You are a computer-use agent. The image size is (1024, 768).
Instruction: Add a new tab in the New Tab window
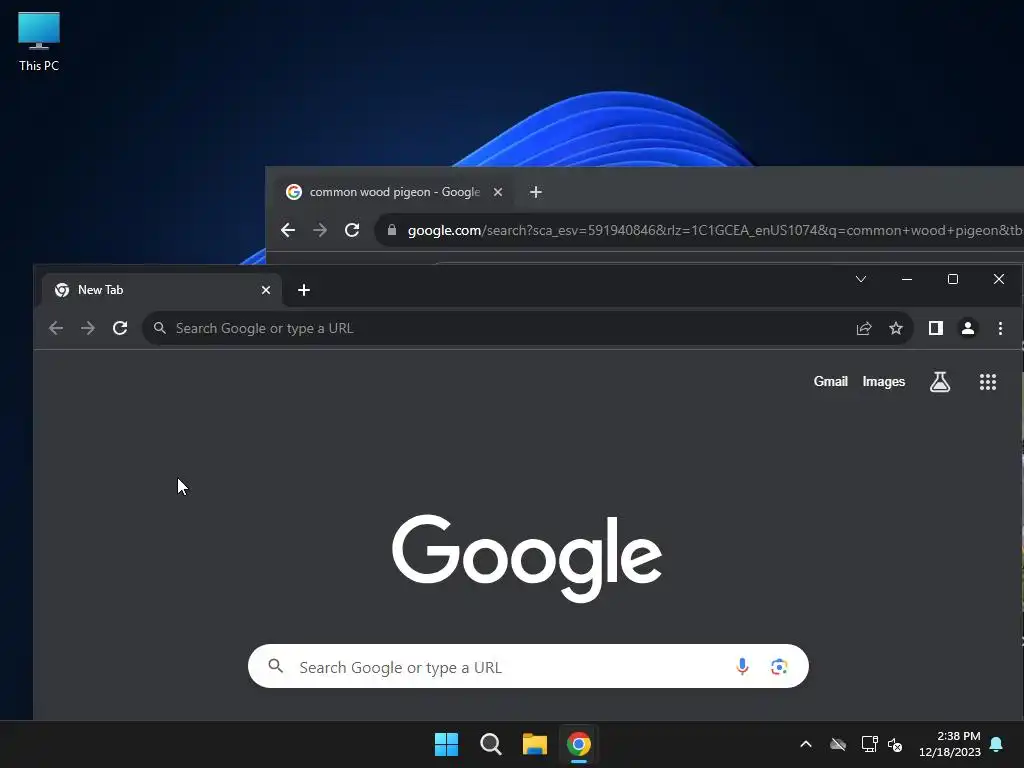pyautogui.click(x=304, y=290)
